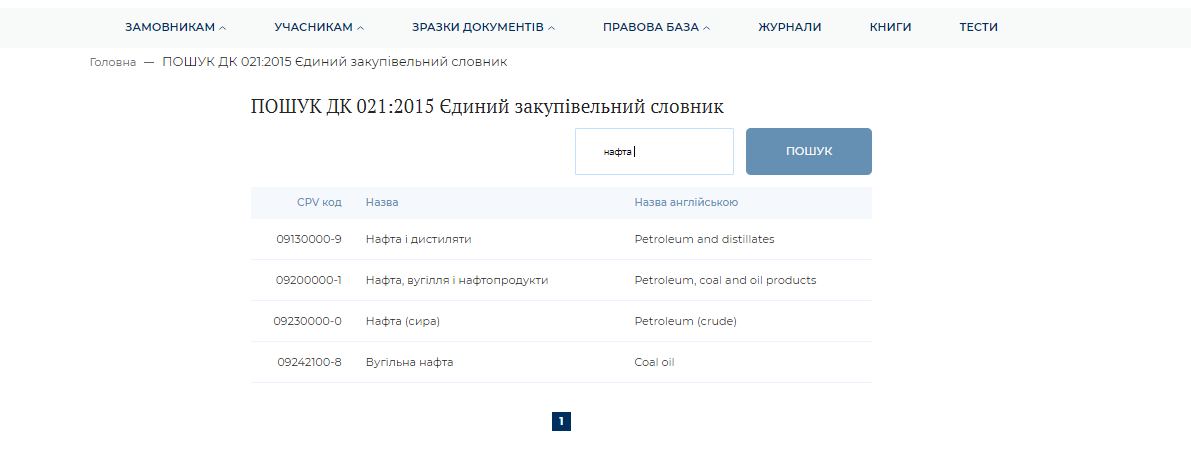
Task: Click the ПОШУК button
Action: (808, 151)
